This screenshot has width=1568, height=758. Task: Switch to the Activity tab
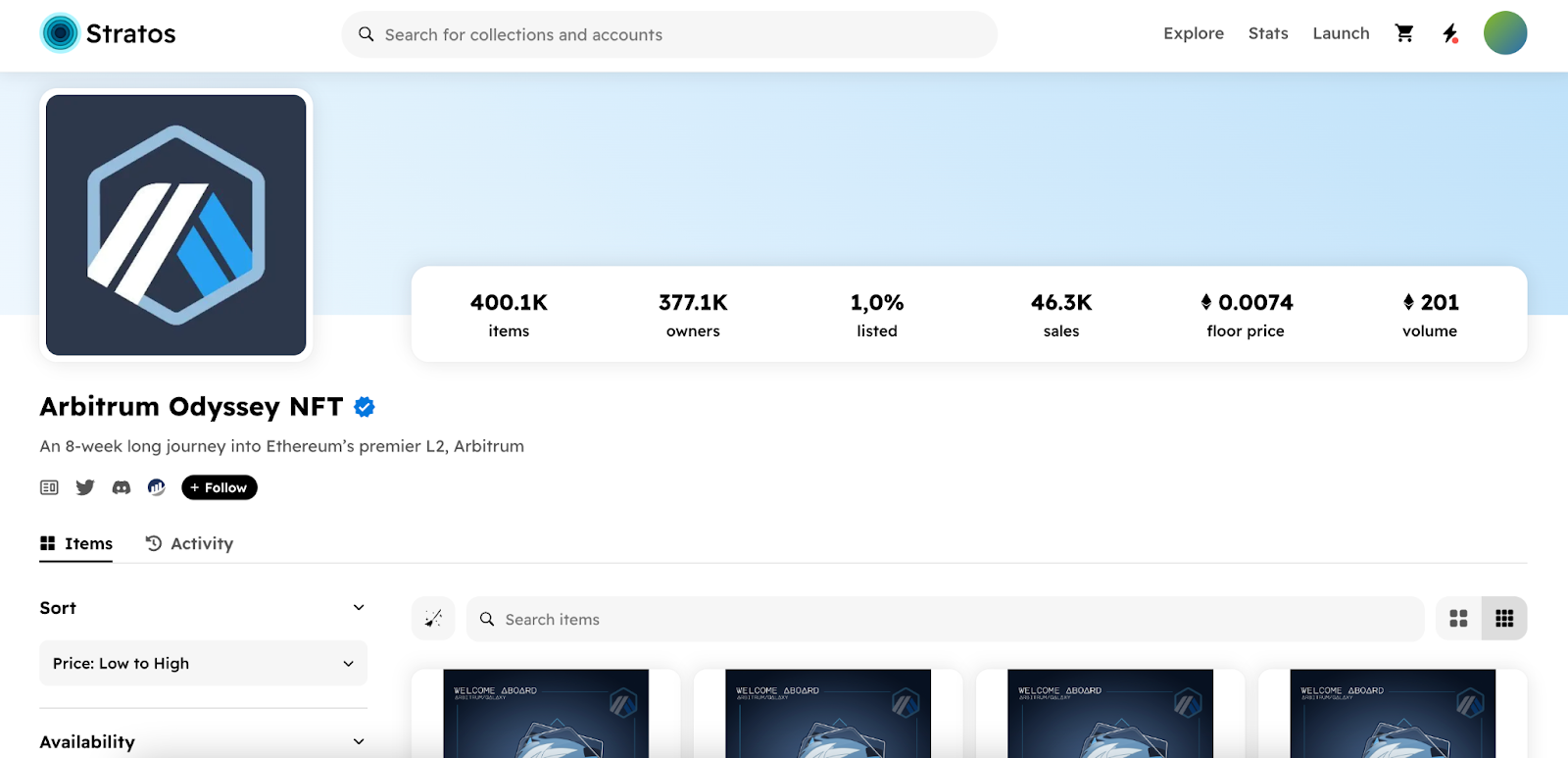coord(189,544)
